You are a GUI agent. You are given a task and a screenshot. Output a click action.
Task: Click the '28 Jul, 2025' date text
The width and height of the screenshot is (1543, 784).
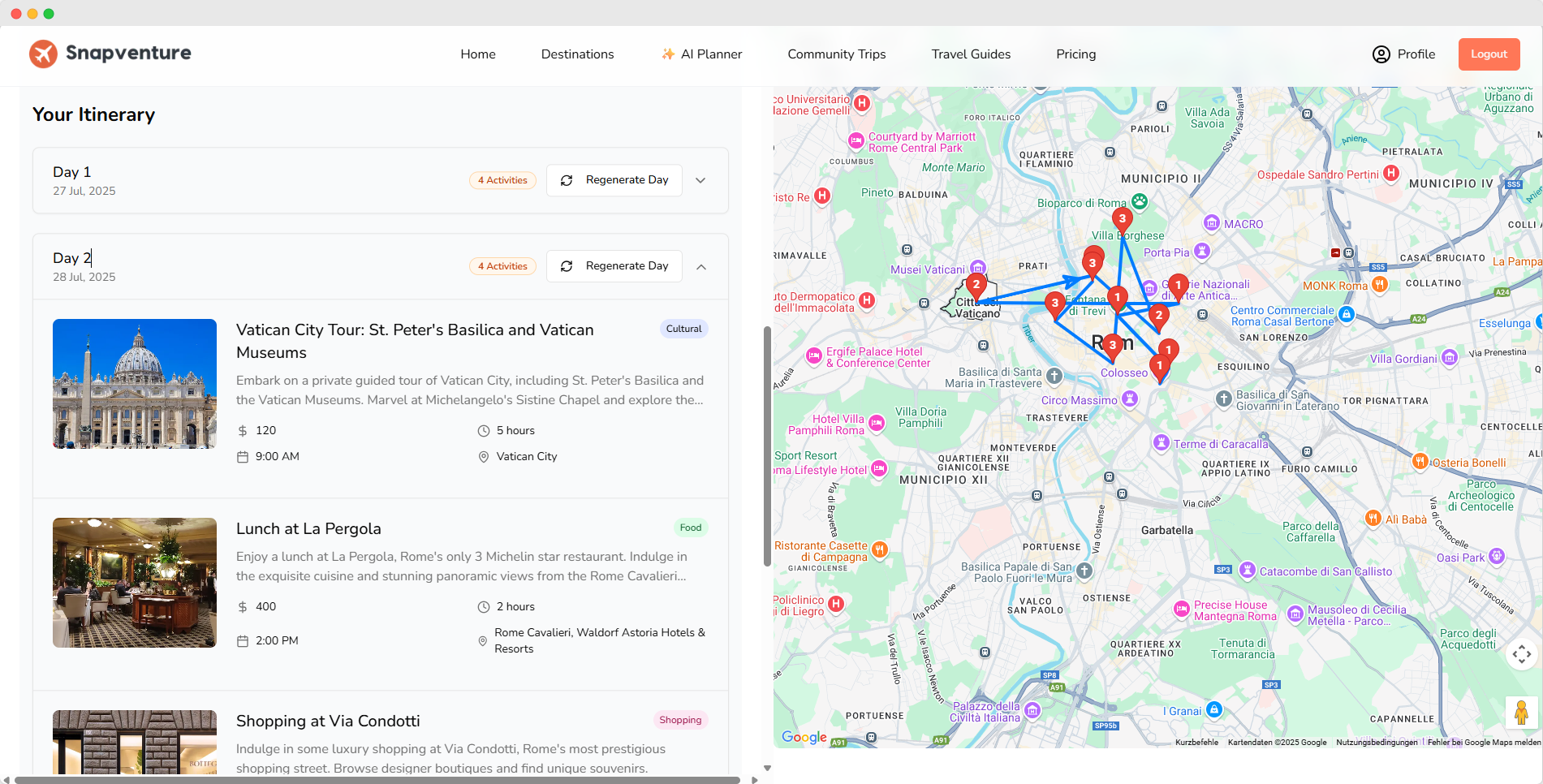click(84, 278)
